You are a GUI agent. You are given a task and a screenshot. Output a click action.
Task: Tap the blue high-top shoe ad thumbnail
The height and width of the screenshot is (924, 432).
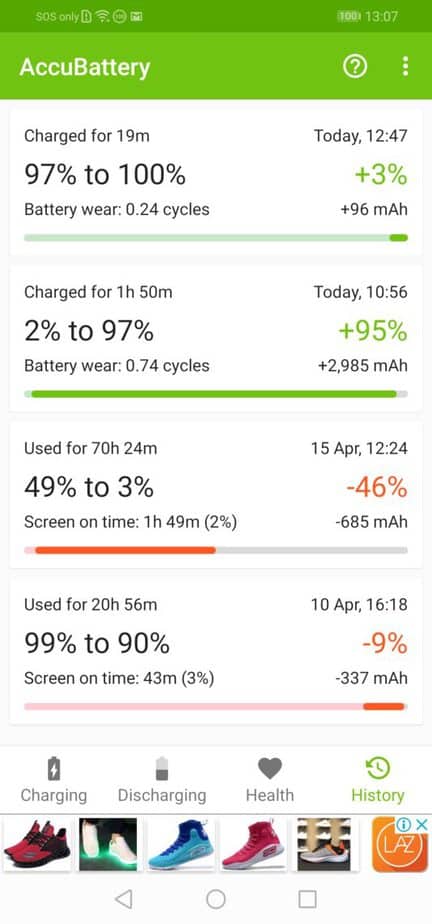[x=180, y=844]
